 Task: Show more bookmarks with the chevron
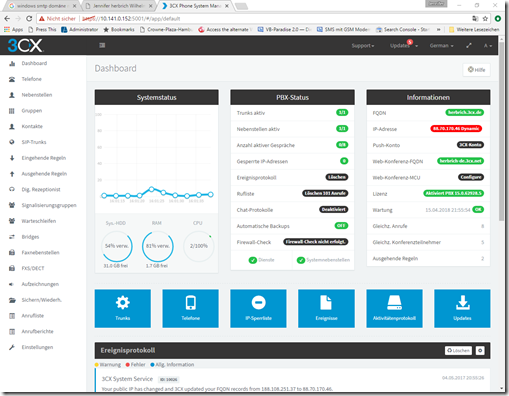[x=439, y=29]
